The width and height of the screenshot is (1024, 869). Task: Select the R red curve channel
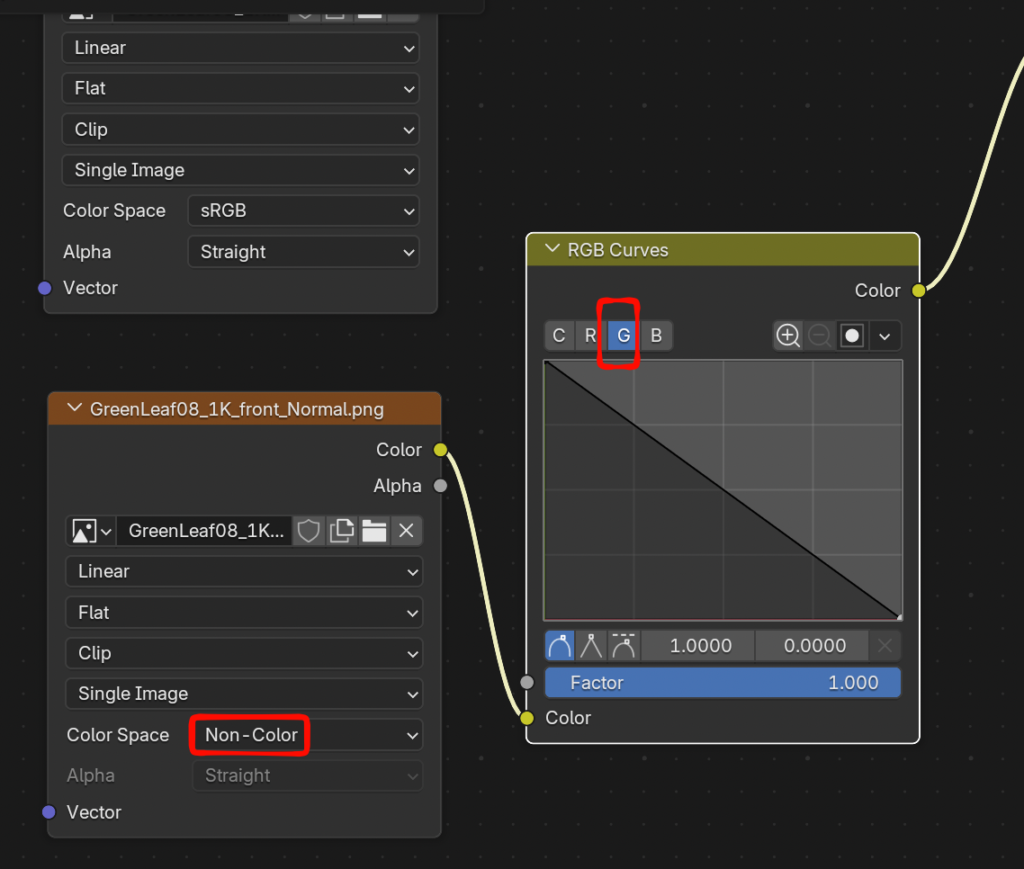[x=591, y=336]
